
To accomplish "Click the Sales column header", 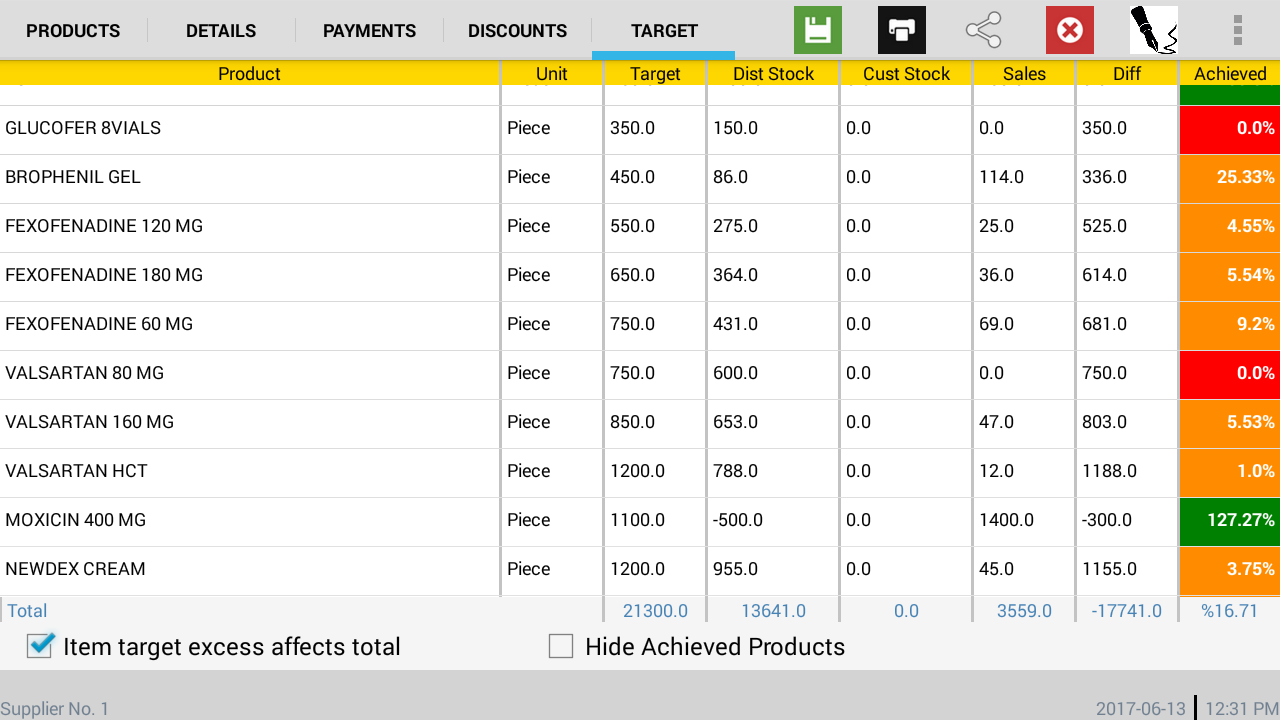I will (1024, 74).
